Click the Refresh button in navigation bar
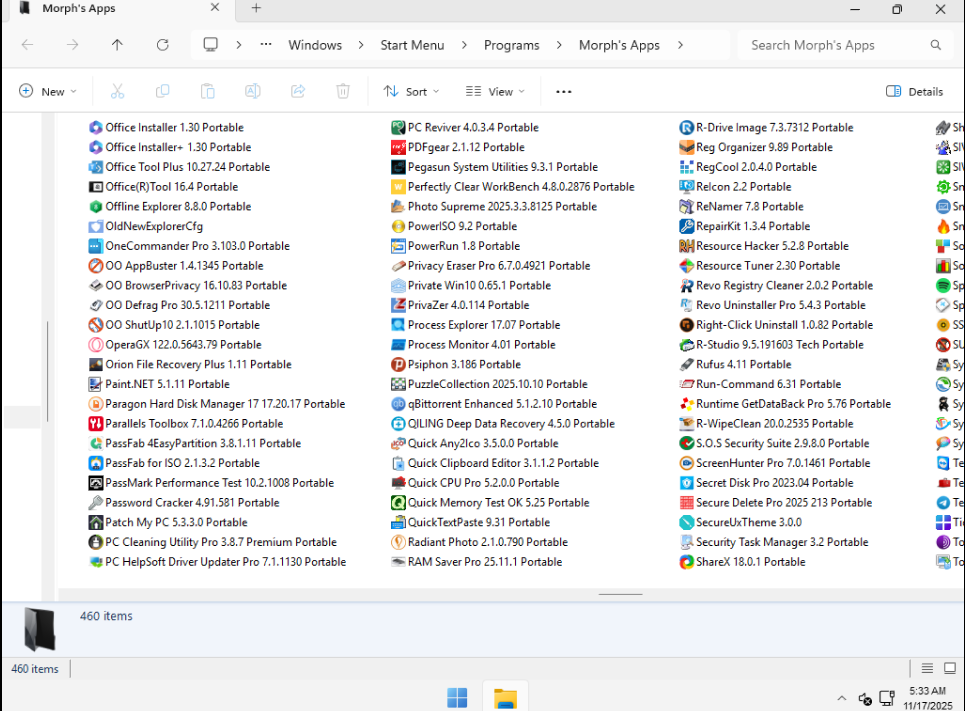Image resolution: width=965 pixels, height=711 pixels. tap(163, 45)
